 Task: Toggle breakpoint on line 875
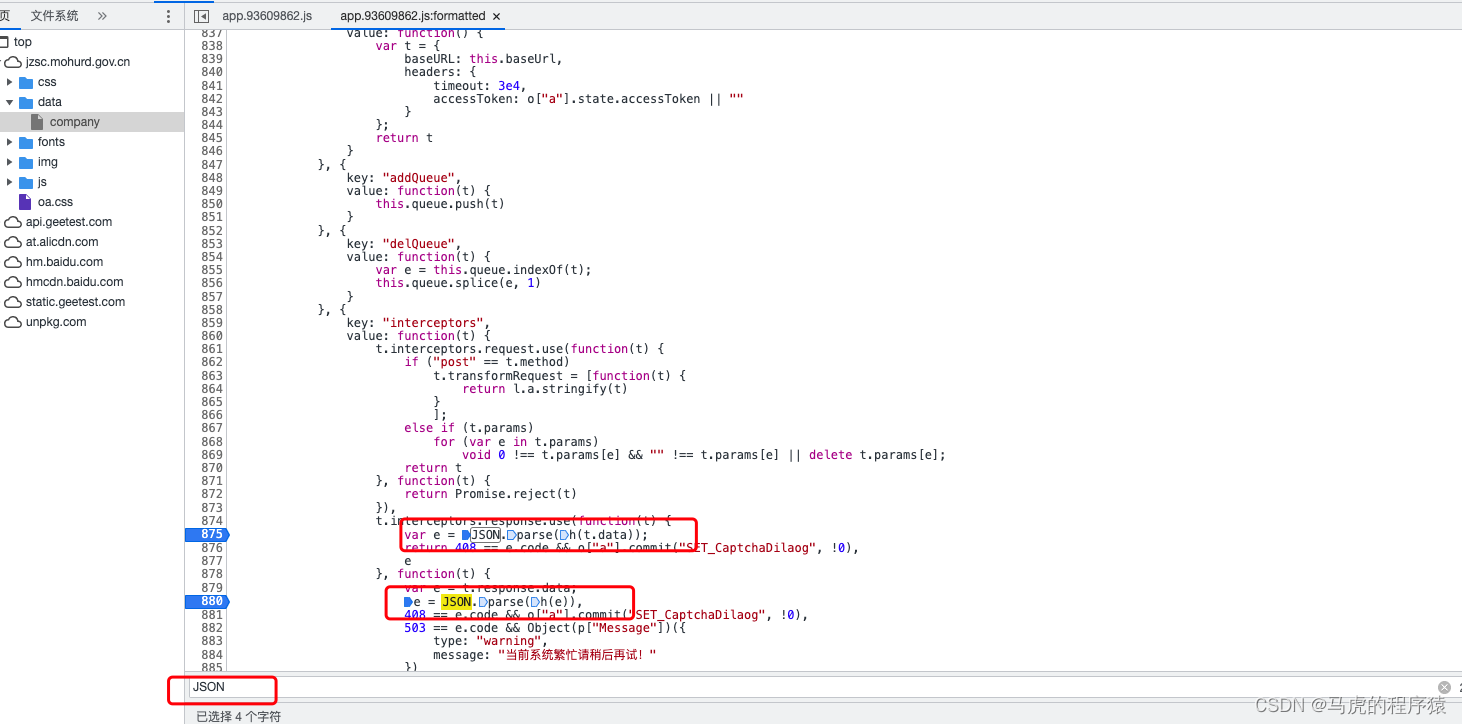(x=206, y=535)
